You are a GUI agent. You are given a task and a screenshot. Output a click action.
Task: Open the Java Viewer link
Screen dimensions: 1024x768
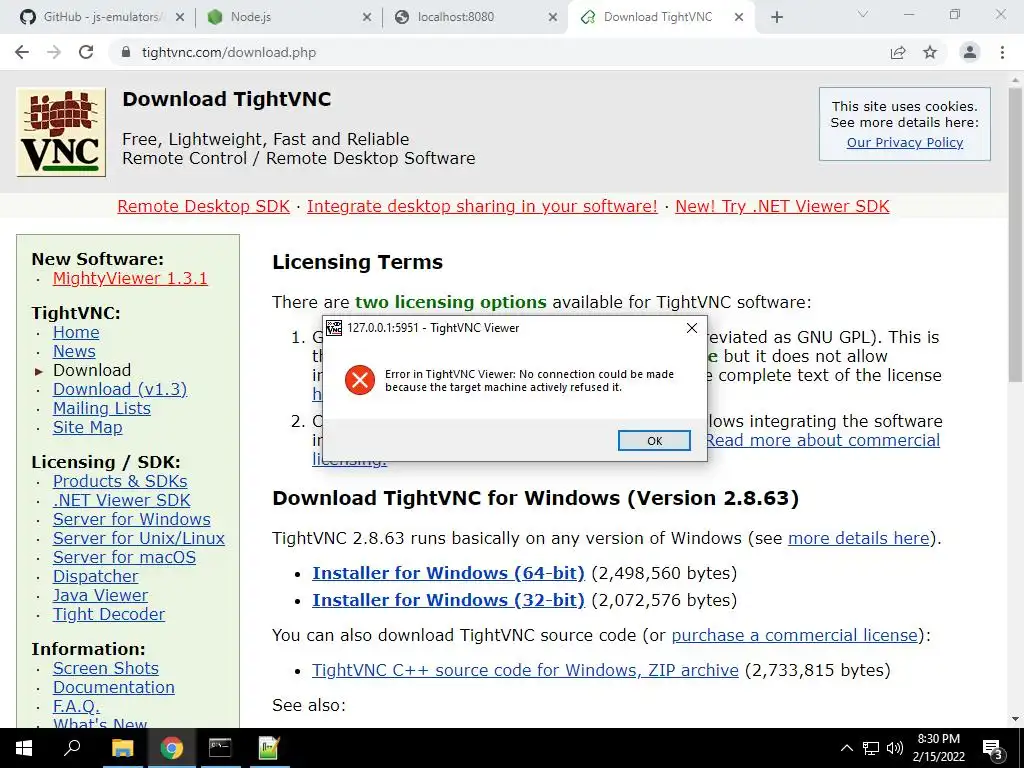point(100,595)
